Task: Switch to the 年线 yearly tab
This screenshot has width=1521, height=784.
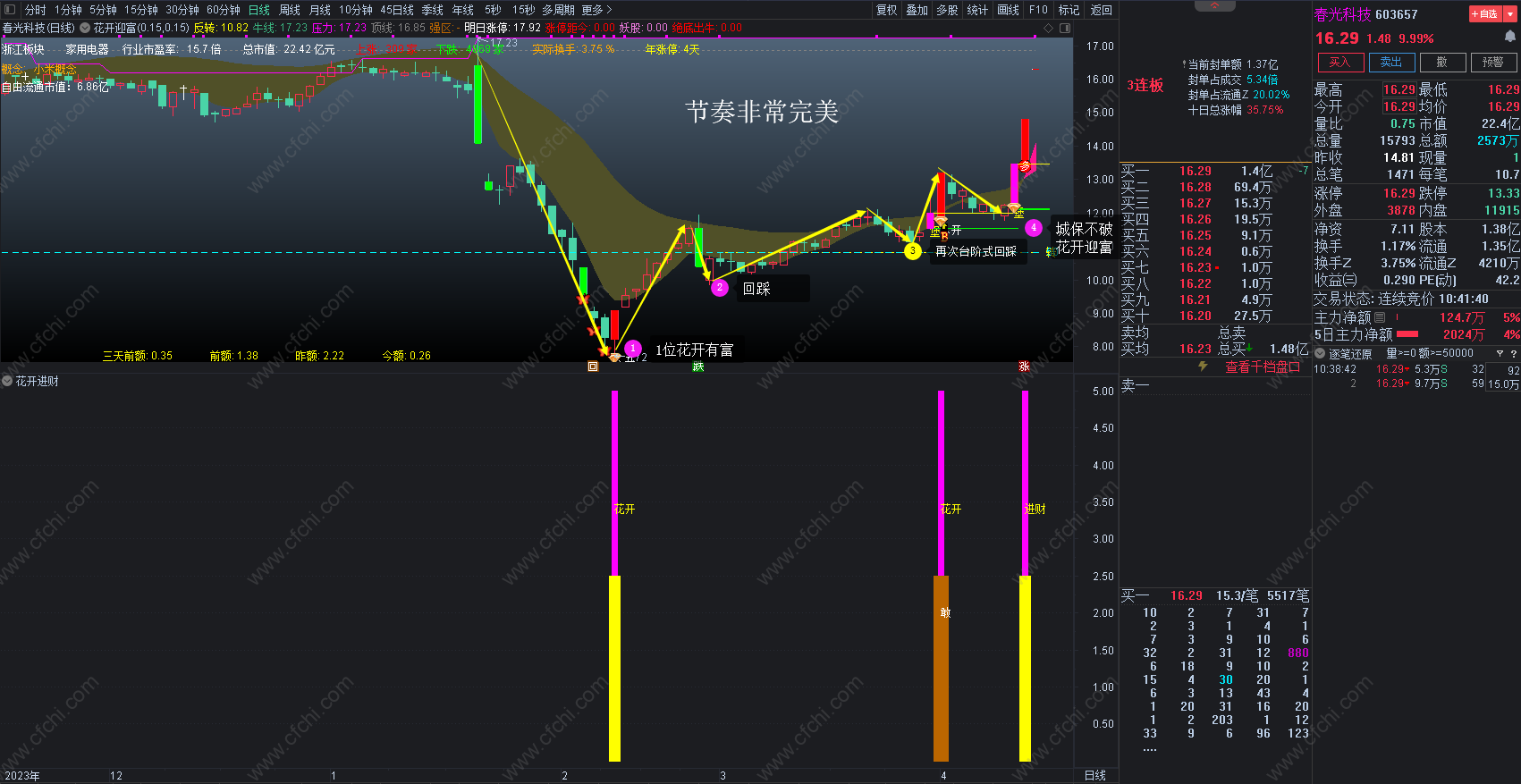Action: coord(463,10)
